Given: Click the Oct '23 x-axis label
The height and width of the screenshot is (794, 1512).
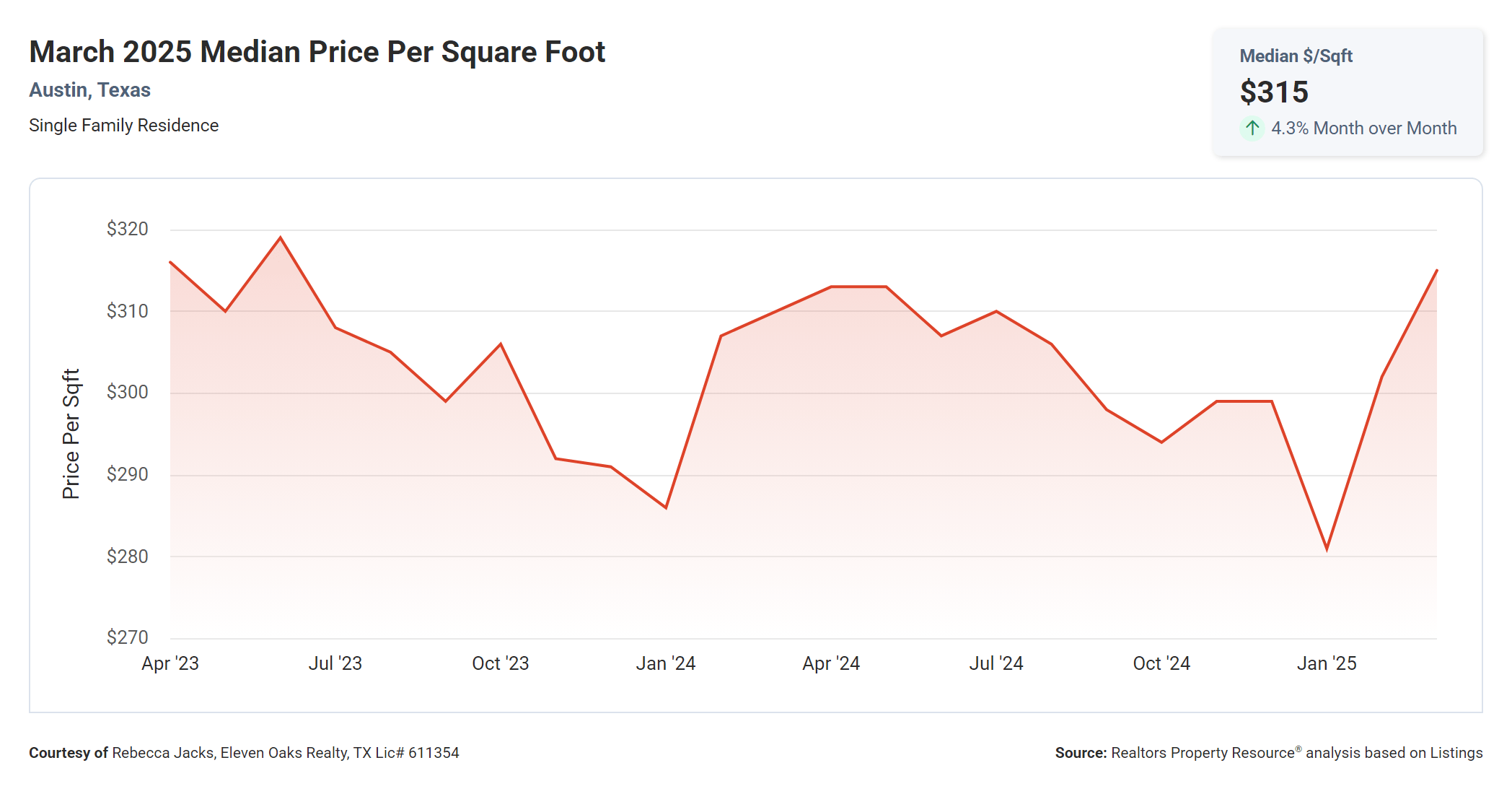Looking at the screenshot, I should coord(501,663).
